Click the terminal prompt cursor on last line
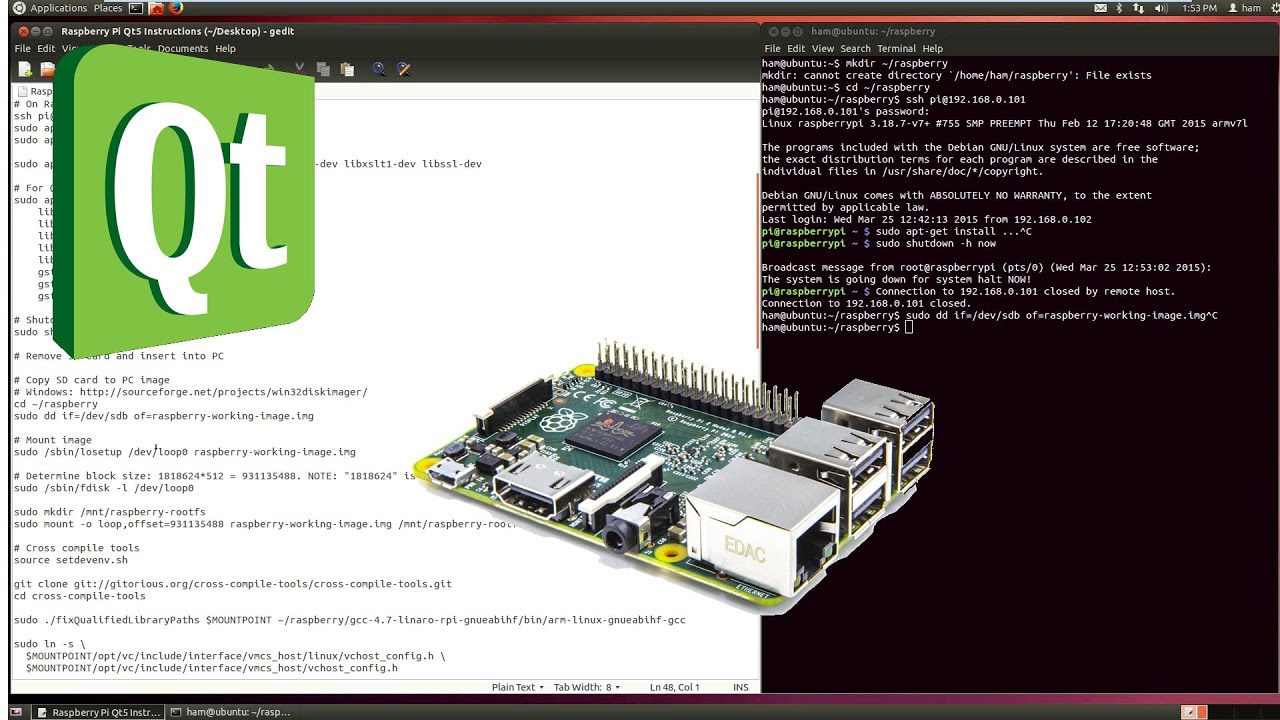Screen dimensions: 1280x720 pos(908,328)
